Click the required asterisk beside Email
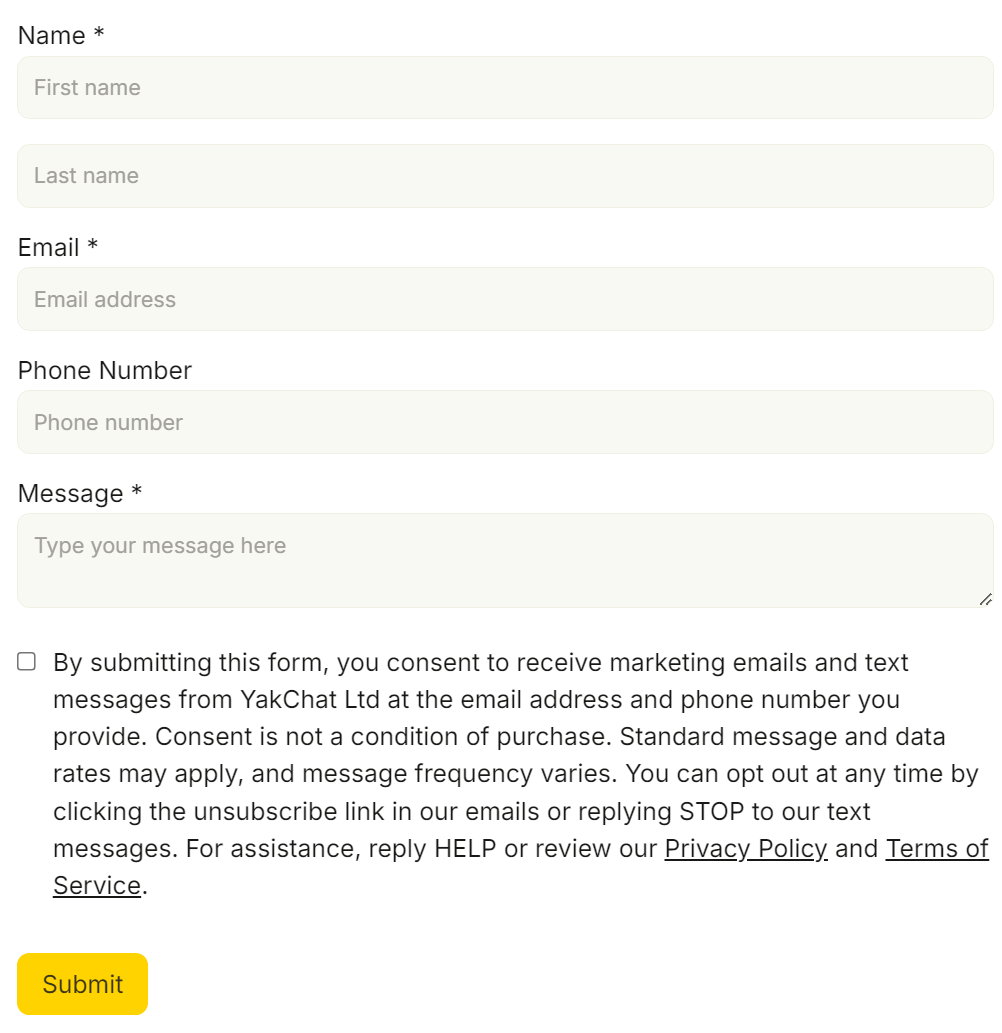Screen dimensions: 1002x1033 coord(93,244)
